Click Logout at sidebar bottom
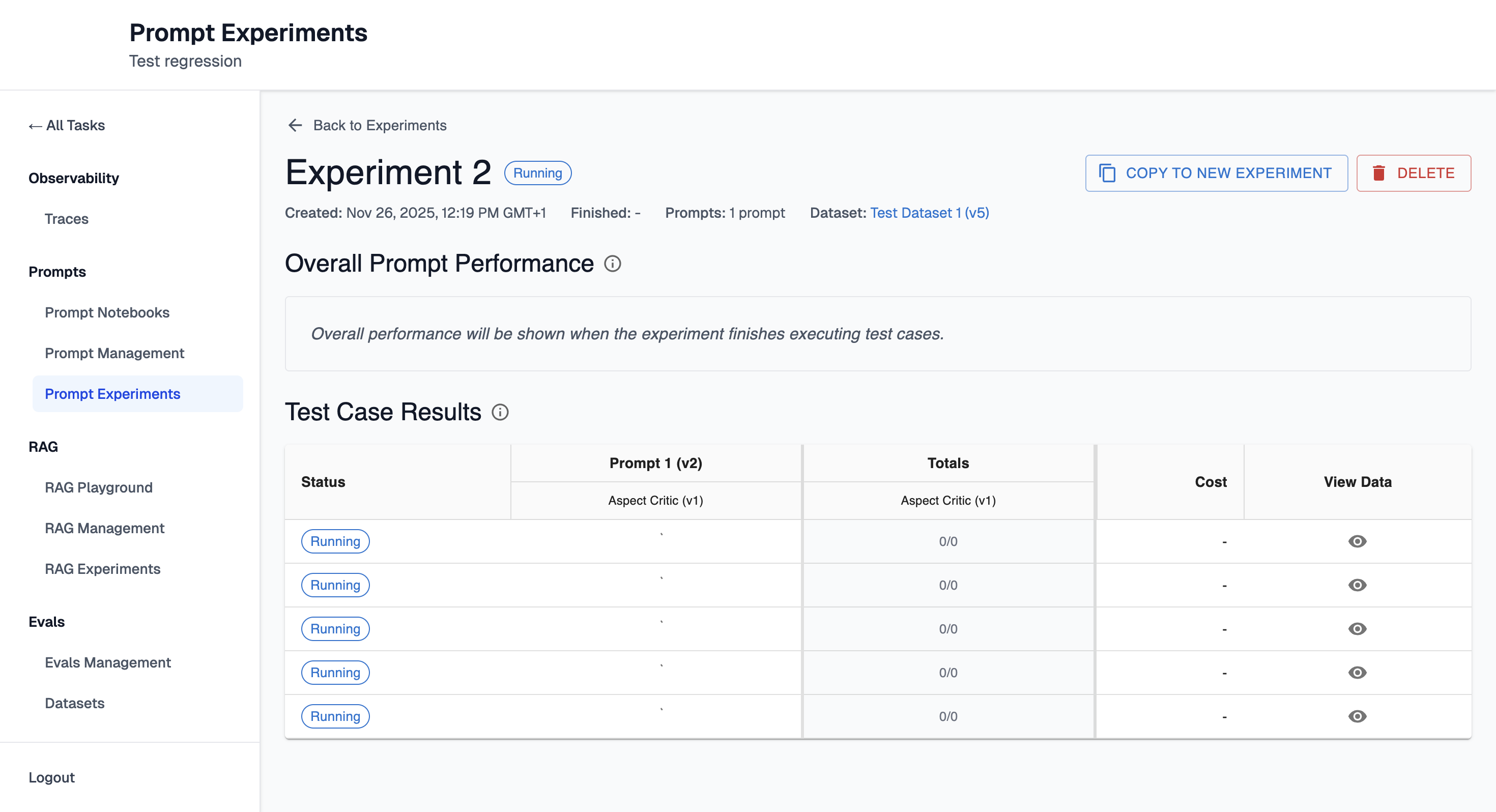The height and width of the screenshot is (812, 1496). tap(52, 777)
